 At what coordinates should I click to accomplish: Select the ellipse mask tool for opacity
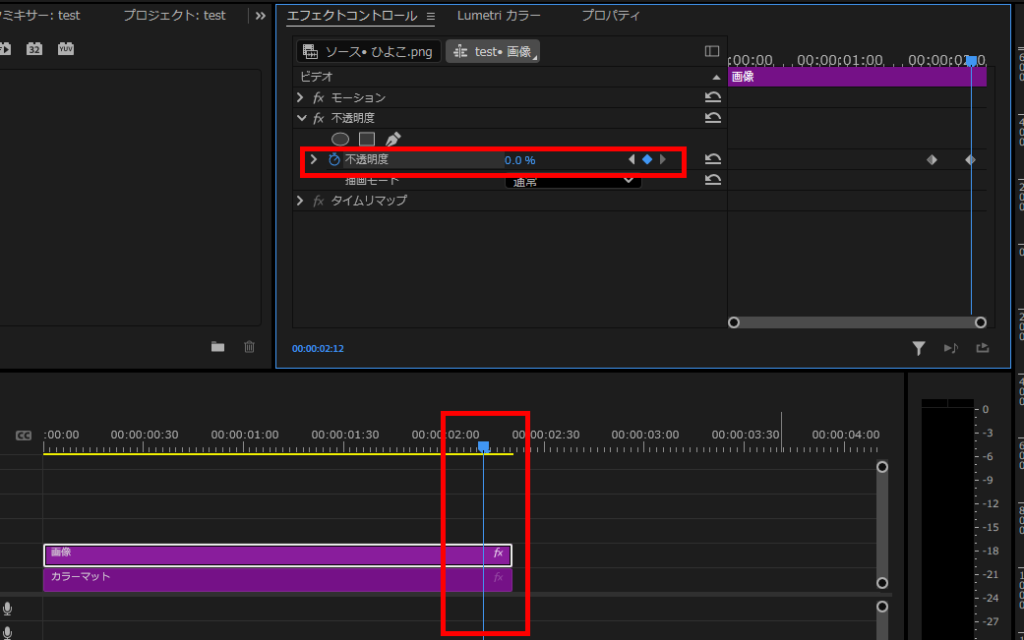(x=339, y=138)
